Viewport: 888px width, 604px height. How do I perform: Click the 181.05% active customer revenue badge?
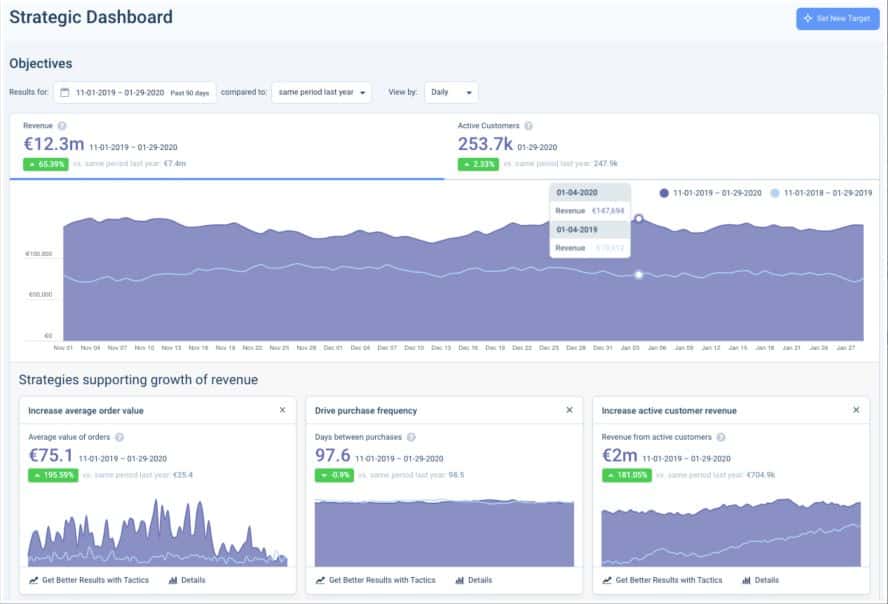626,476
